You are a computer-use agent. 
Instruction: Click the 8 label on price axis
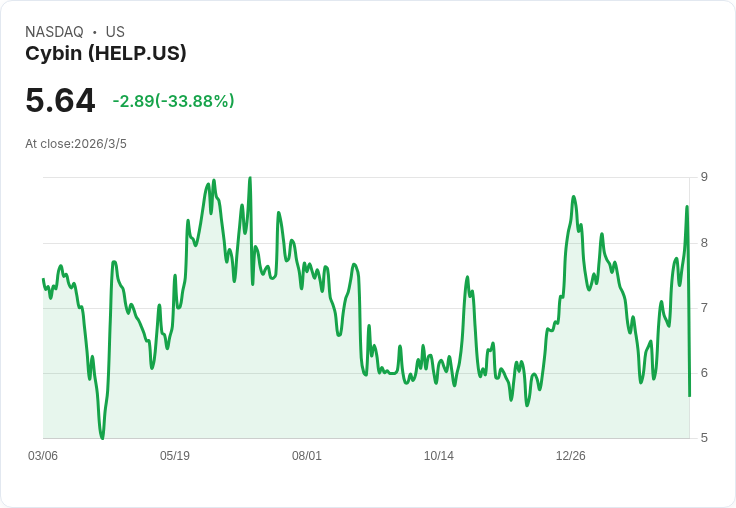704,243
